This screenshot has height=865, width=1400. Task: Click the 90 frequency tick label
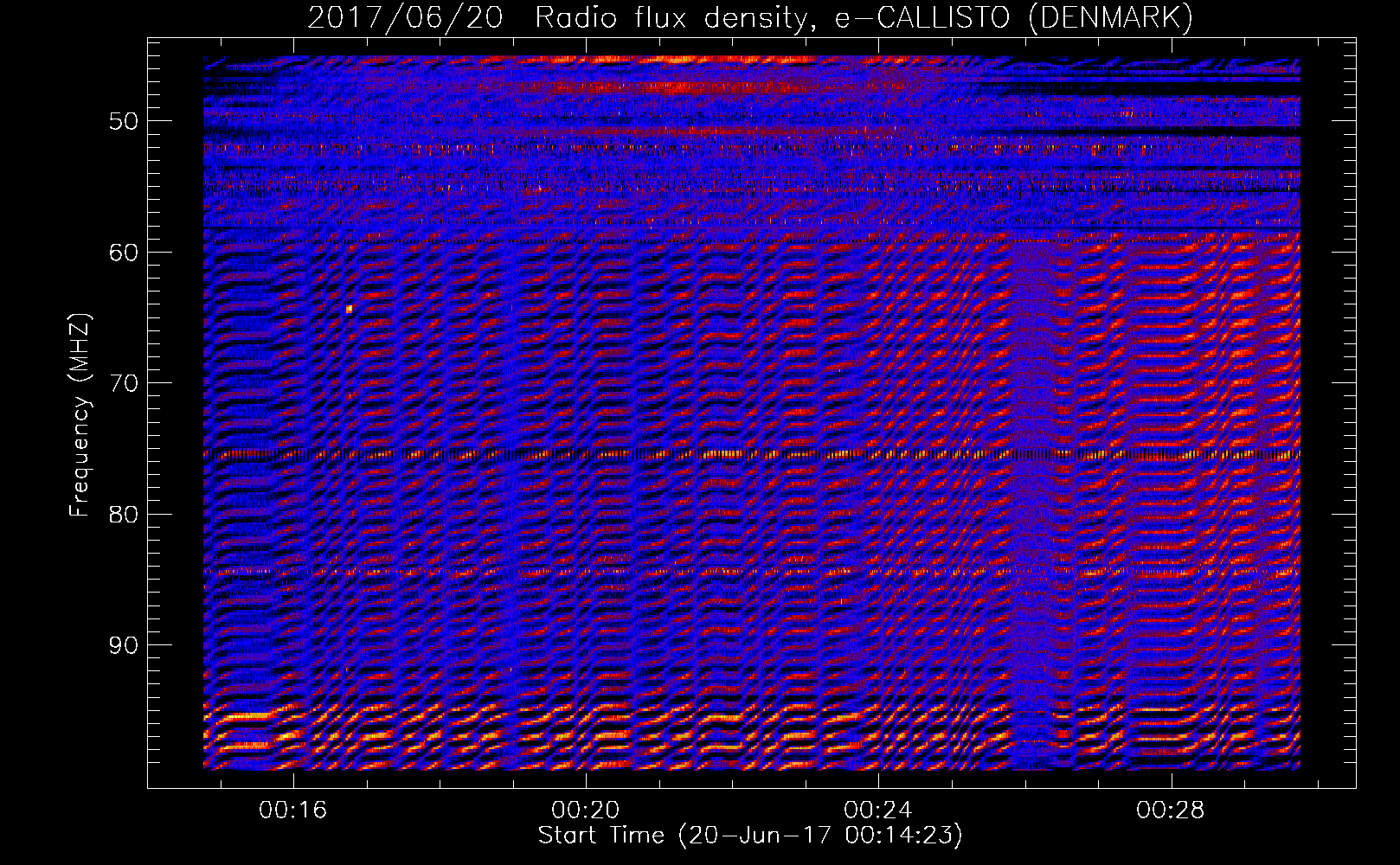click(x=124, y=646)
